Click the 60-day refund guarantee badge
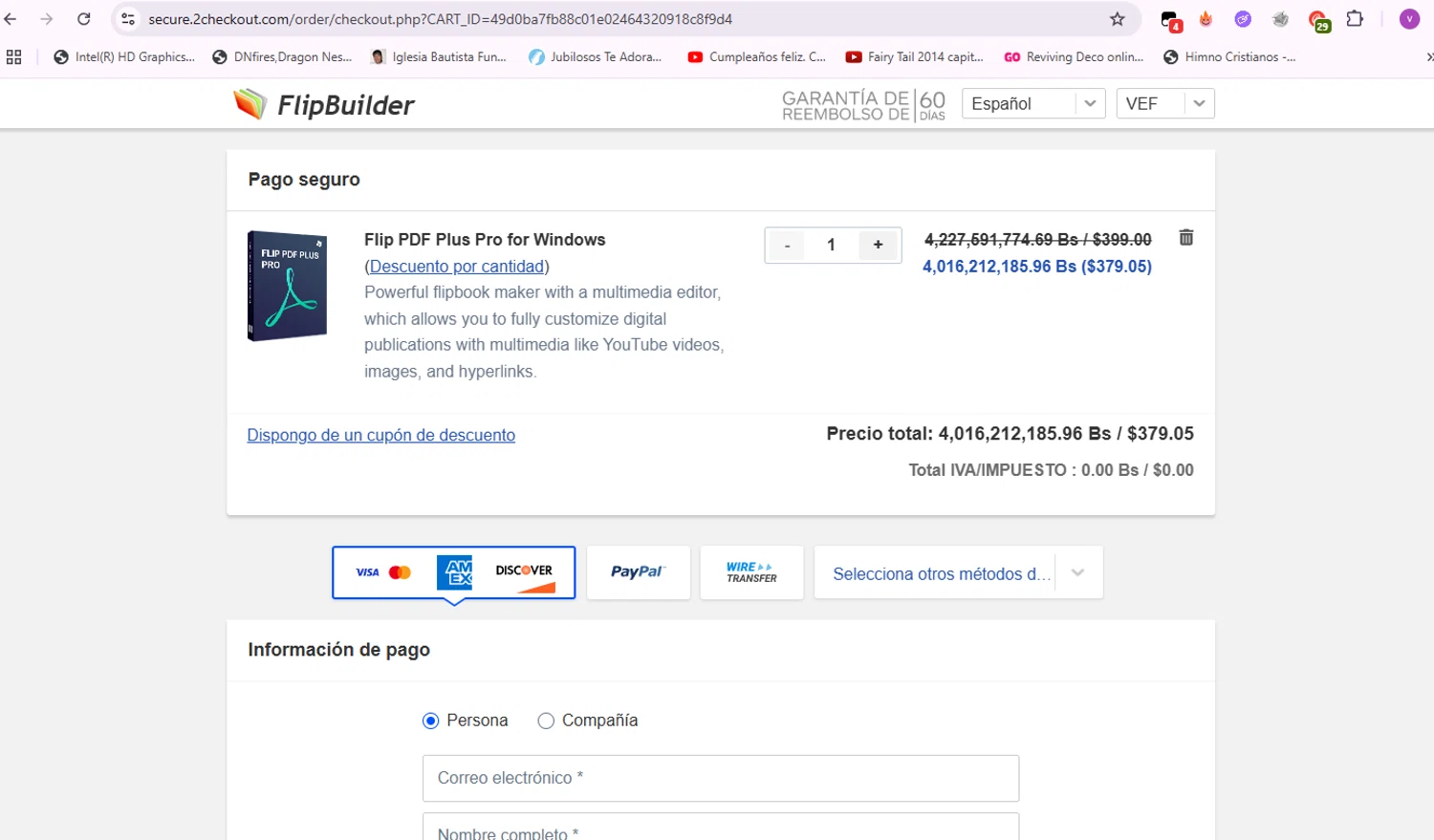 [x=863, y=105]
